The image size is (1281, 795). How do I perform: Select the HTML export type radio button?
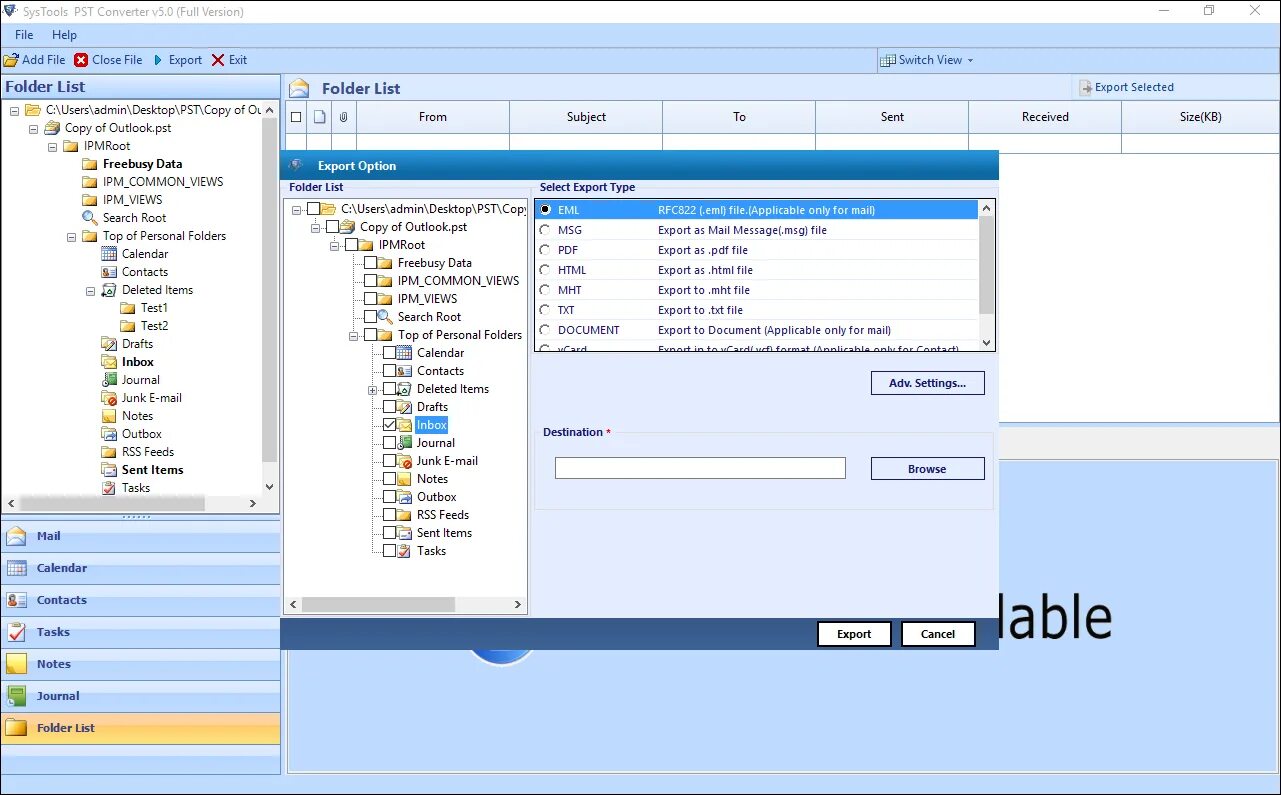click(x=545, y=270)
